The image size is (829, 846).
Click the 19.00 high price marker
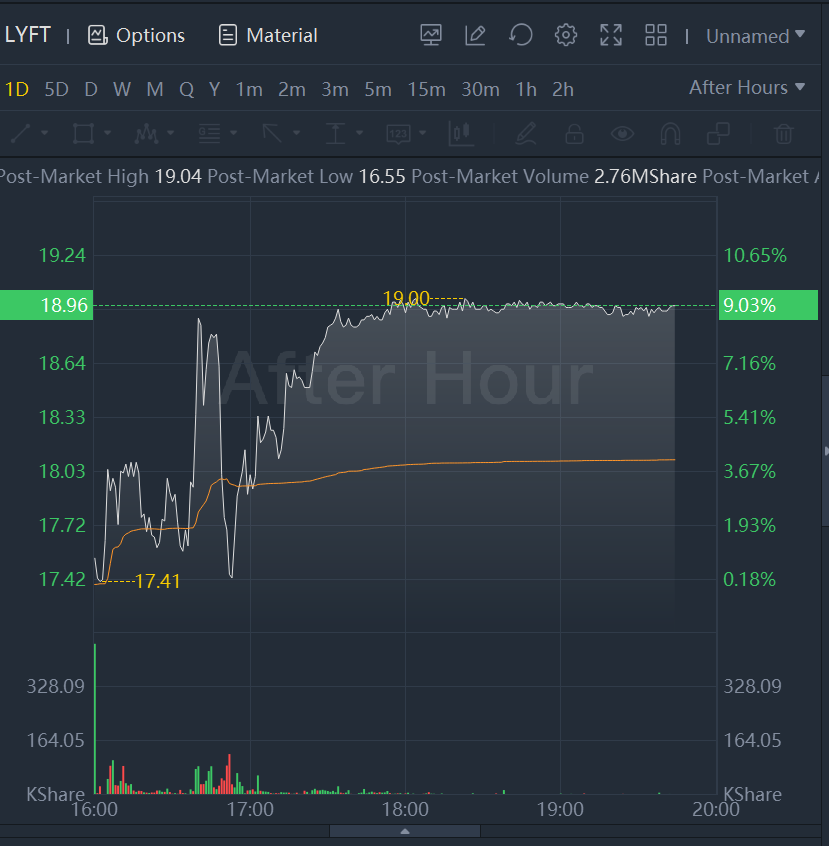click(x=406, y=298)
